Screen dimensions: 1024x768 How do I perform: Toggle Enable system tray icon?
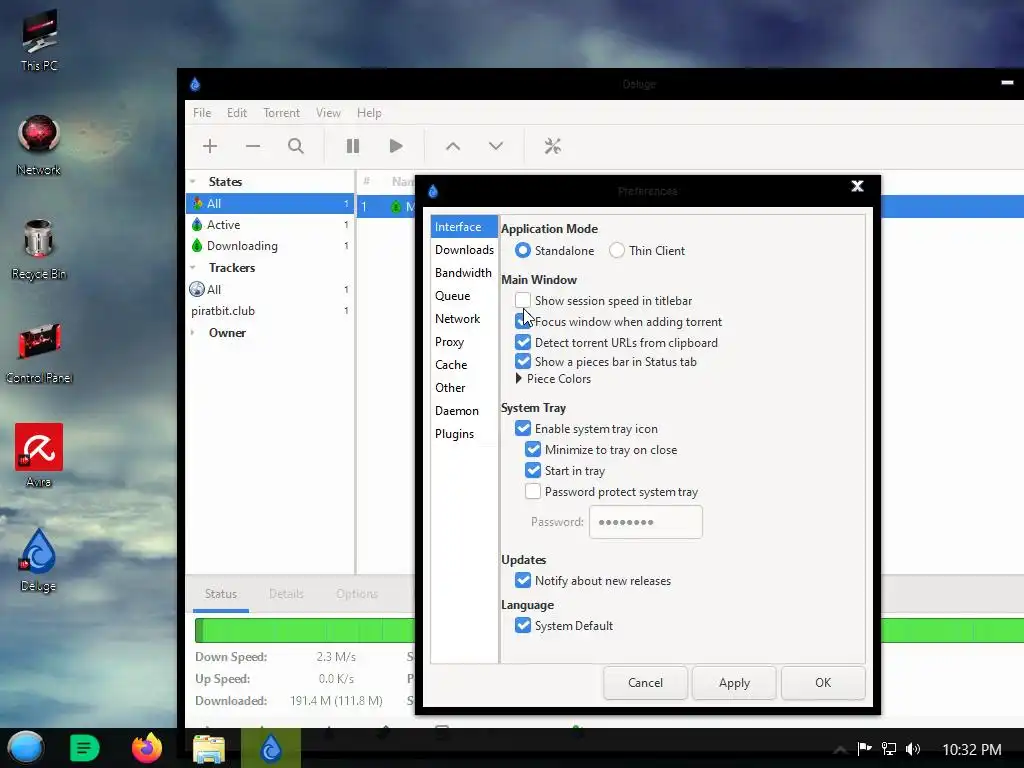[522, 428]
